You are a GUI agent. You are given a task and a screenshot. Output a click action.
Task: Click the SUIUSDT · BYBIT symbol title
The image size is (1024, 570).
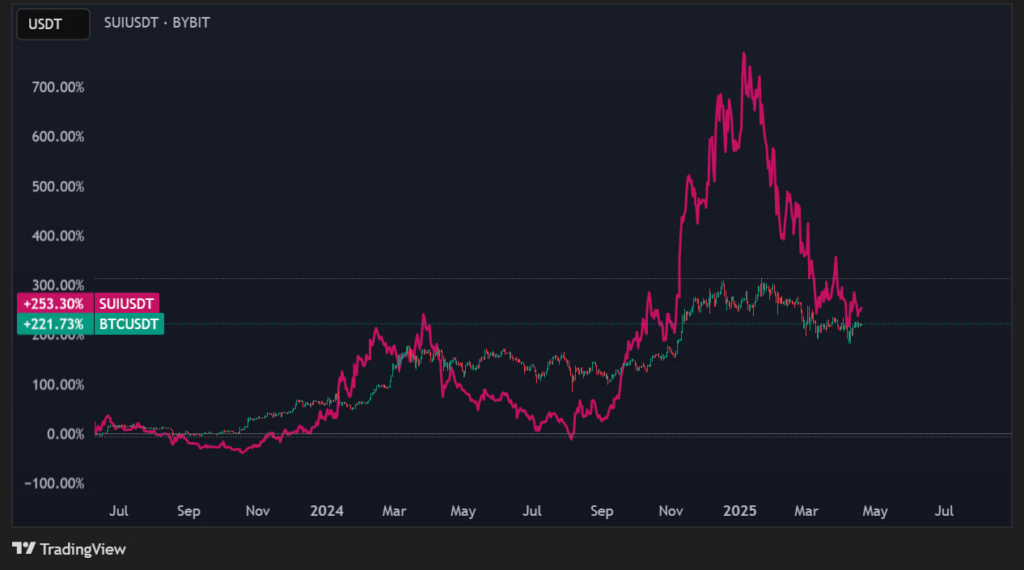coord(157,21)
